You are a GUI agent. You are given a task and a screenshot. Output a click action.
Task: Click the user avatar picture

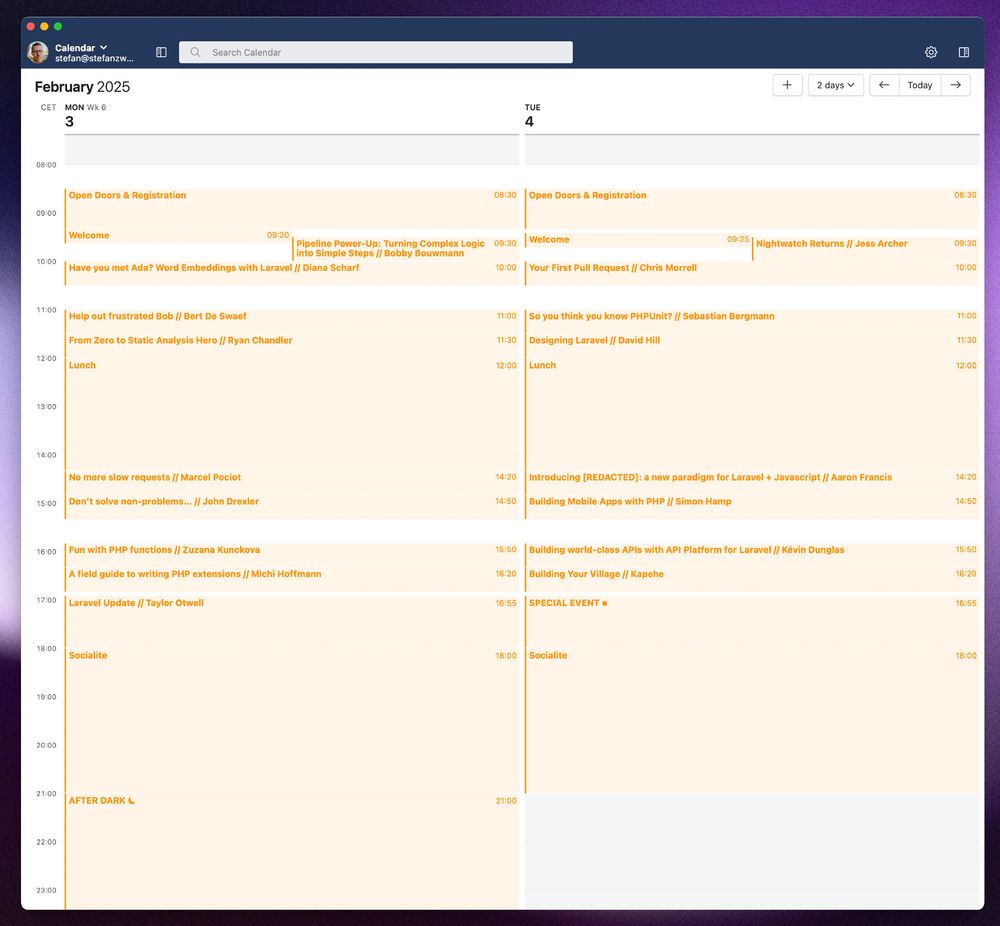point(38,52)
